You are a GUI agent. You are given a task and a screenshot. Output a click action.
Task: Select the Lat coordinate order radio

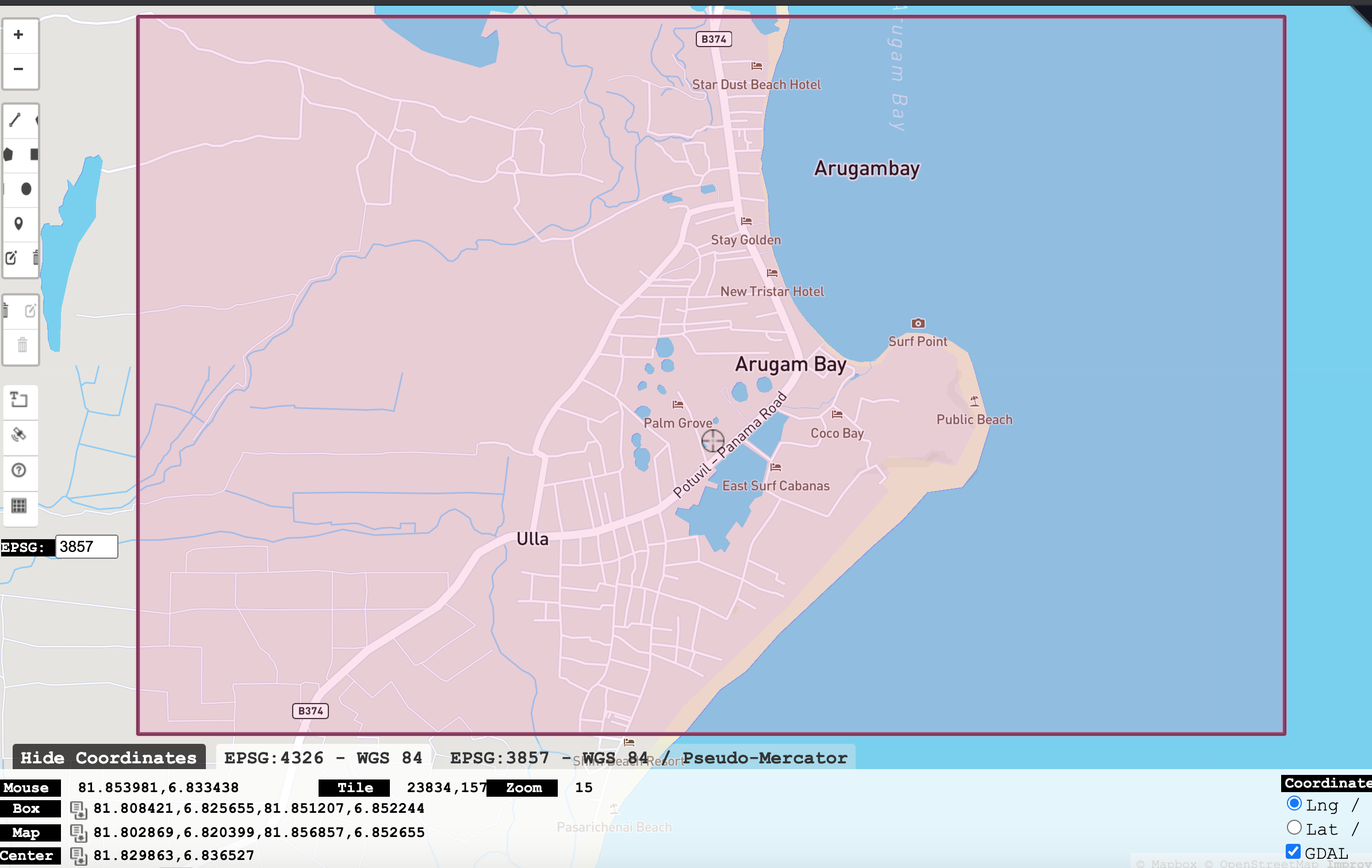(1294, 828)
